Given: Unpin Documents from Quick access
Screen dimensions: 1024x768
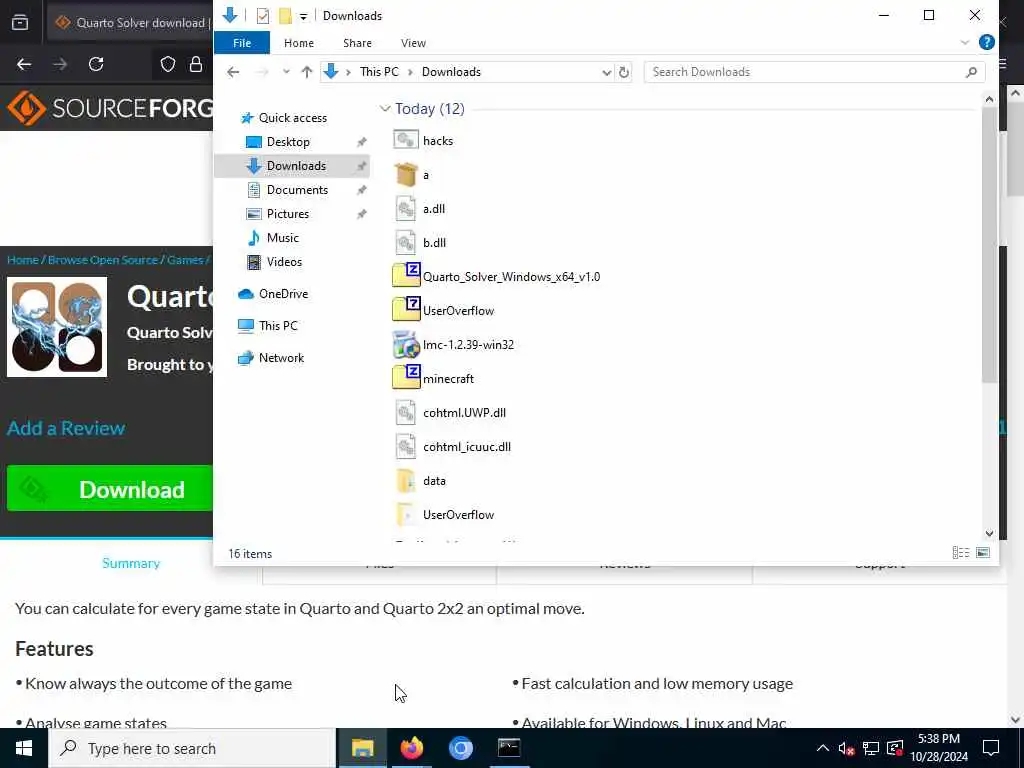Looking at the screenshot, I should (x=361, y=190).
